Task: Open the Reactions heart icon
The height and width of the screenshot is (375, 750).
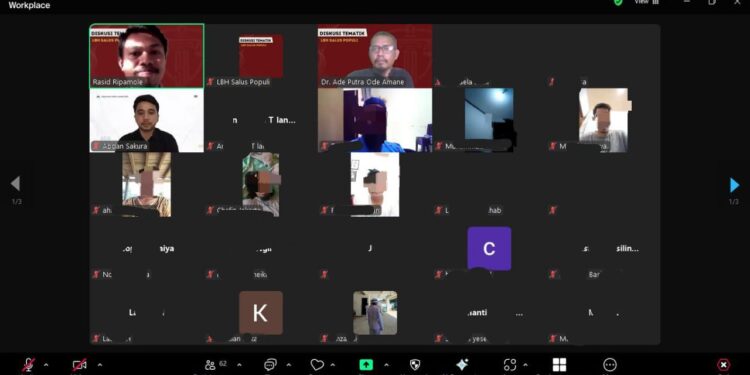Action: click(317, 365)
